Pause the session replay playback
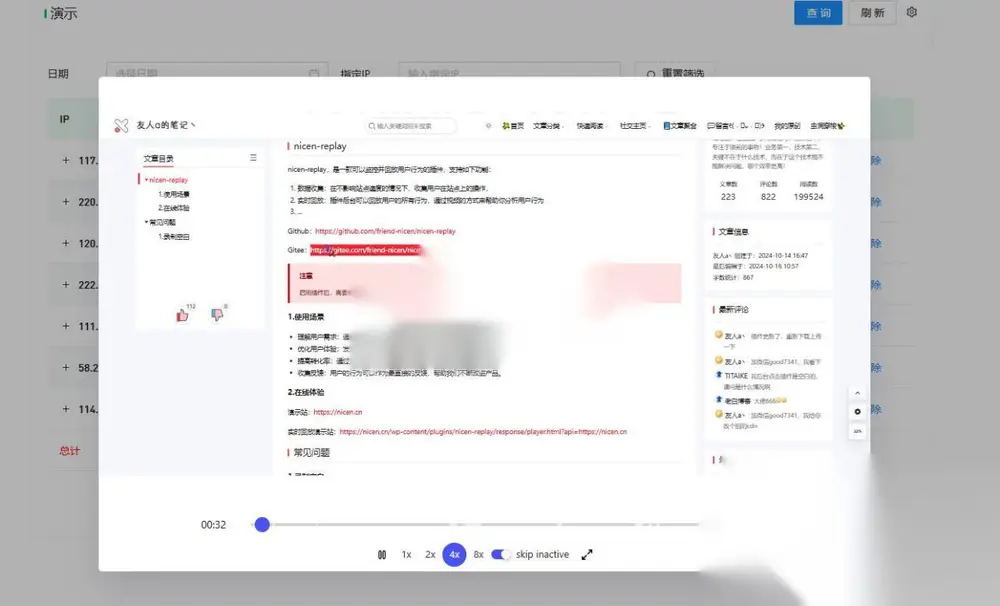Viewport: 1000px width, 606px height. [381, 555]
